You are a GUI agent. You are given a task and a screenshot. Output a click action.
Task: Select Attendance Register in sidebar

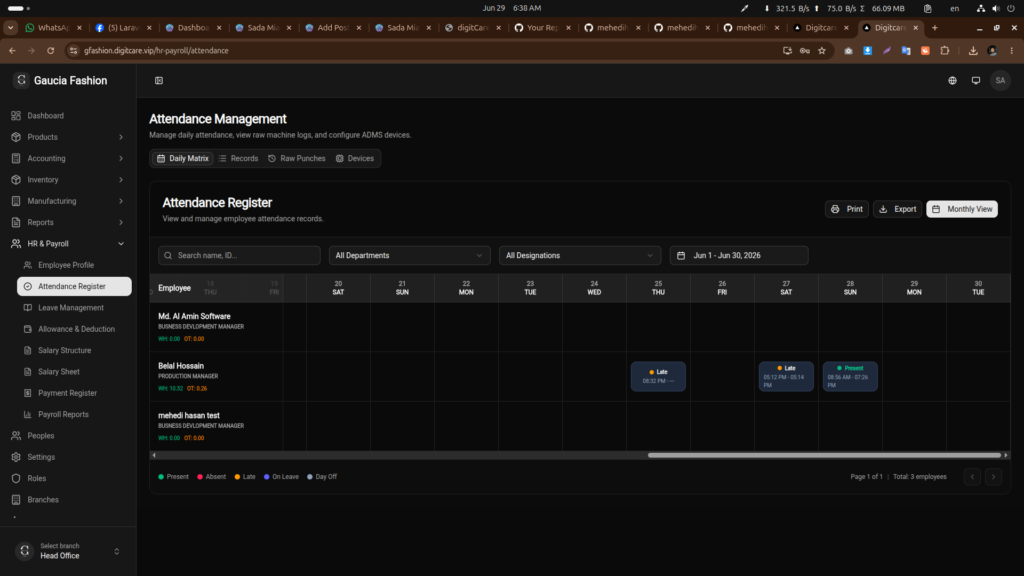pos(74,286)
